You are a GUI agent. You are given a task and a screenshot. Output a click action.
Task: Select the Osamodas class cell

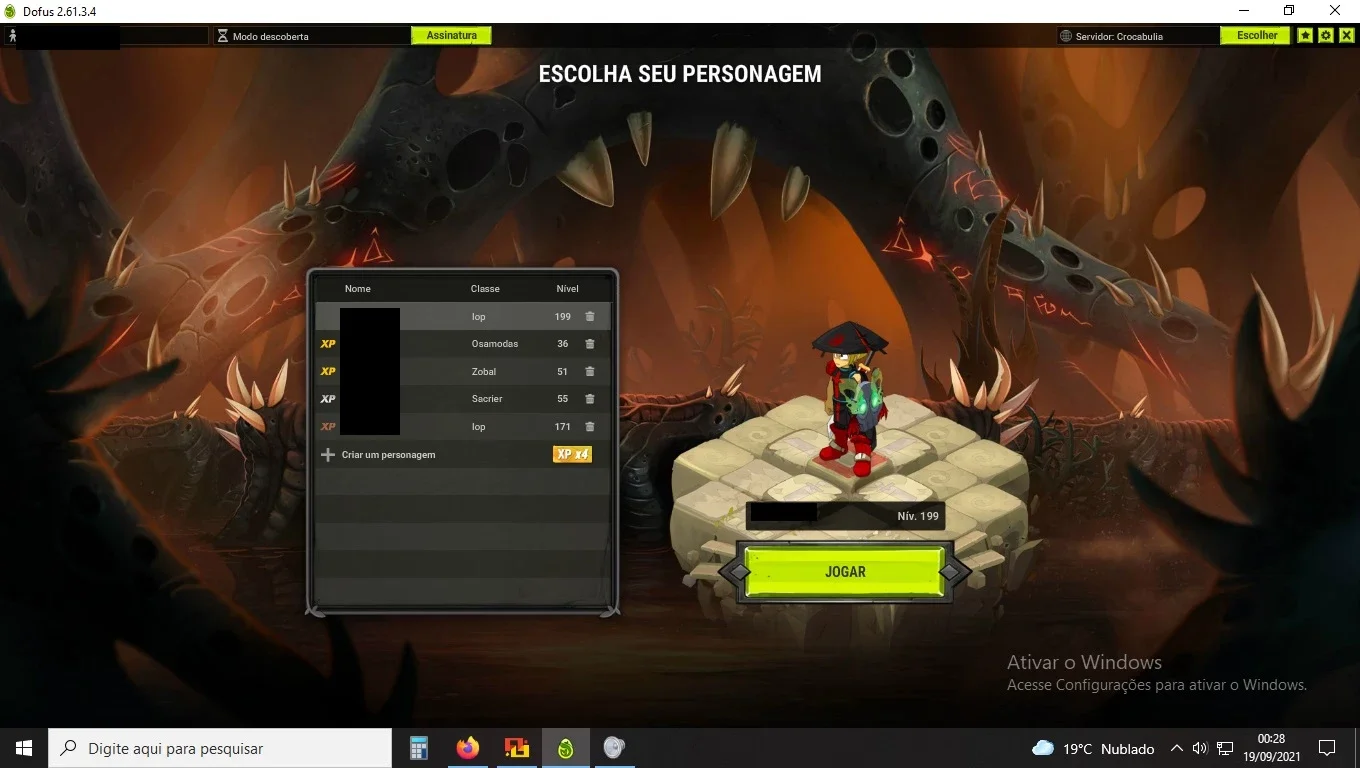(x=495, y=344)
